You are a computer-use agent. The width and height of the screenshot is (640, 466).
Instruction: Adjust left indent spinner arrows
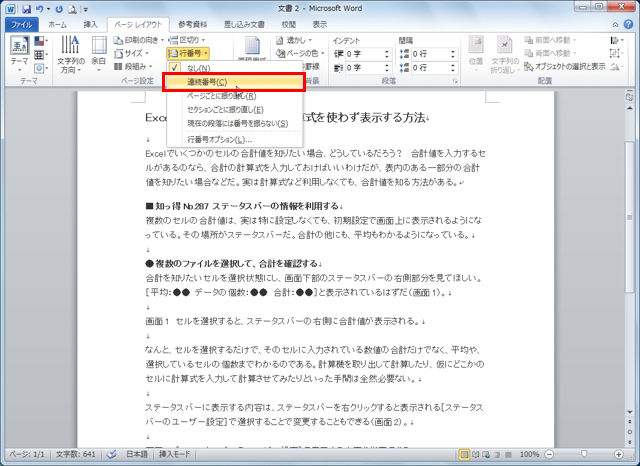(x=387, y=54)
